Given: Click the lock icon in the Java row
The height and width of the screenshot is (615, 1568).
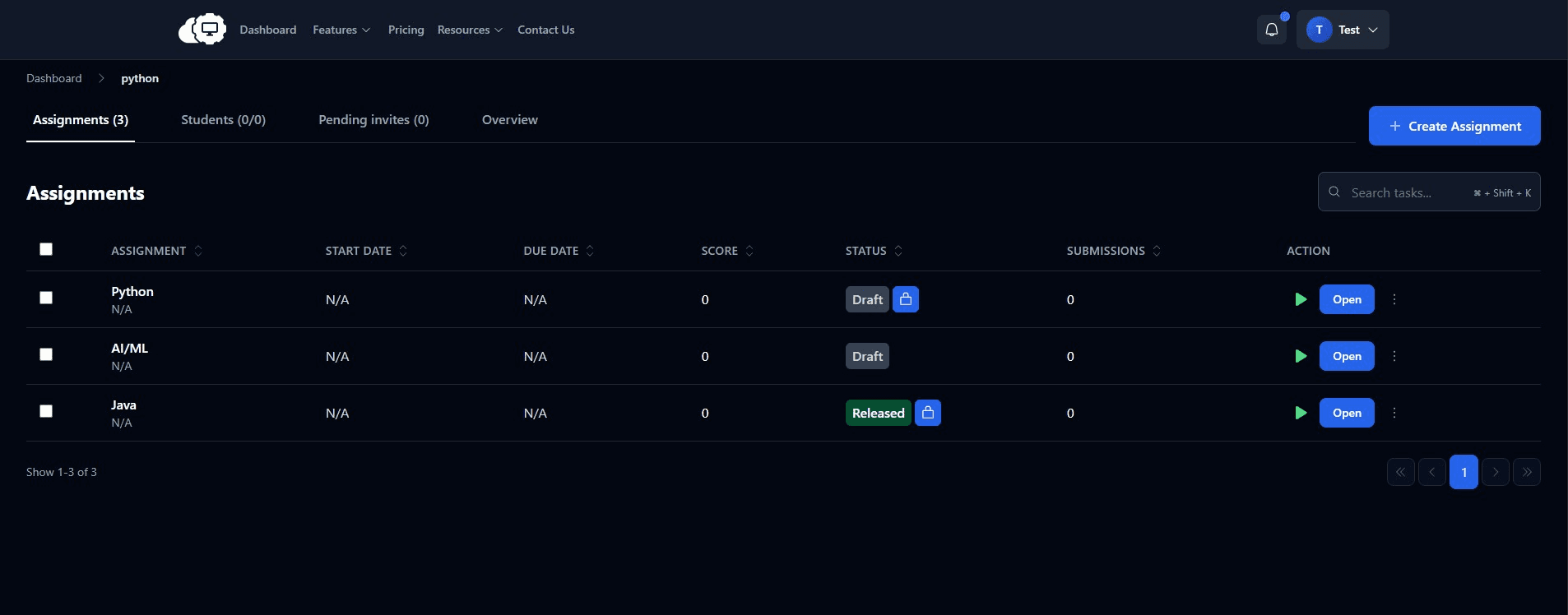Looking at the screenshot, I should pos(928,413).
